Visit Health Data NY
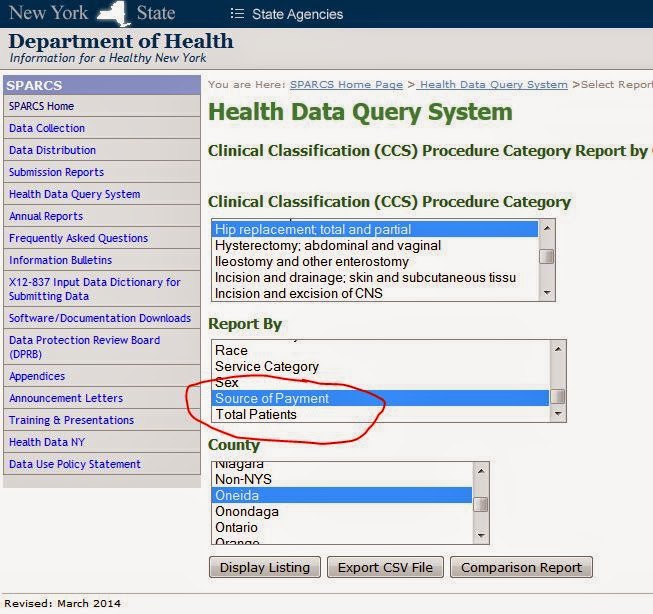Screen dimensions: 653x614 pos(47,442)
